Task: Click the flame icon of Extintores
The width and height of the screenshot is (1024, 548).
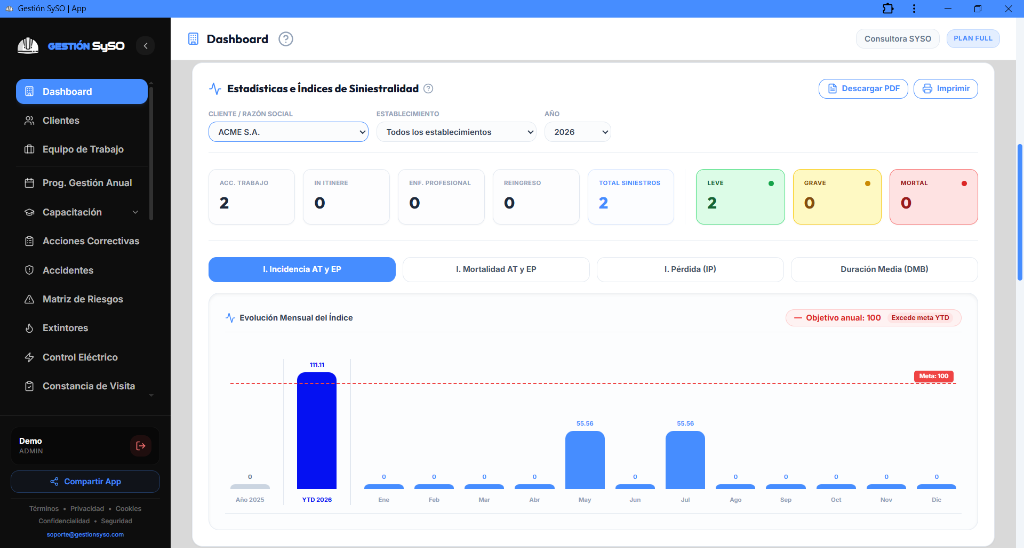Action: click(x=29, y=328)
